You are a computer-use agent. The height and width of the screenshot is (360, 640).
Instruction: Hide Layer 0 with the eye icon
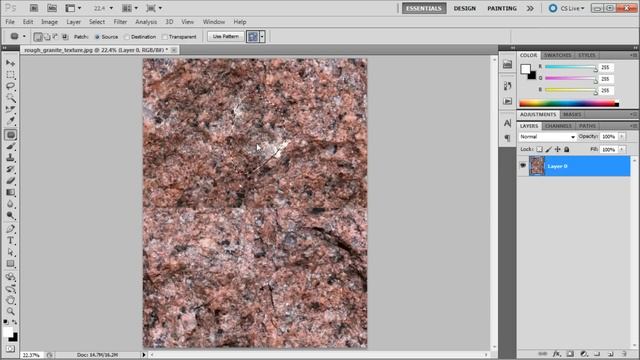point(523,166)
